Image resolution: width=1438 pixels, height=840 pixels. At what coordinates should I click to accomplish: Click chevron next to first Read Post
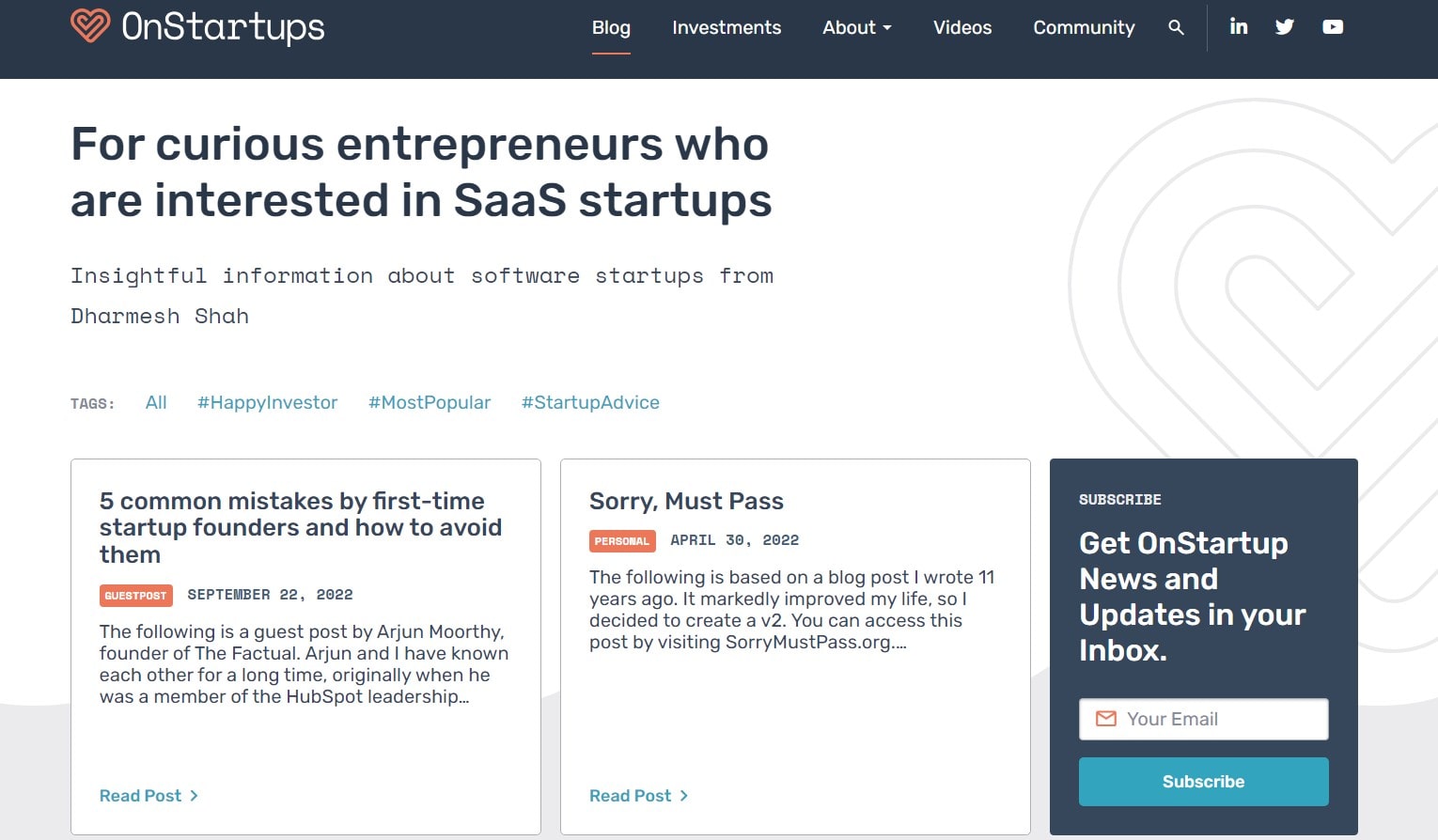195,796
